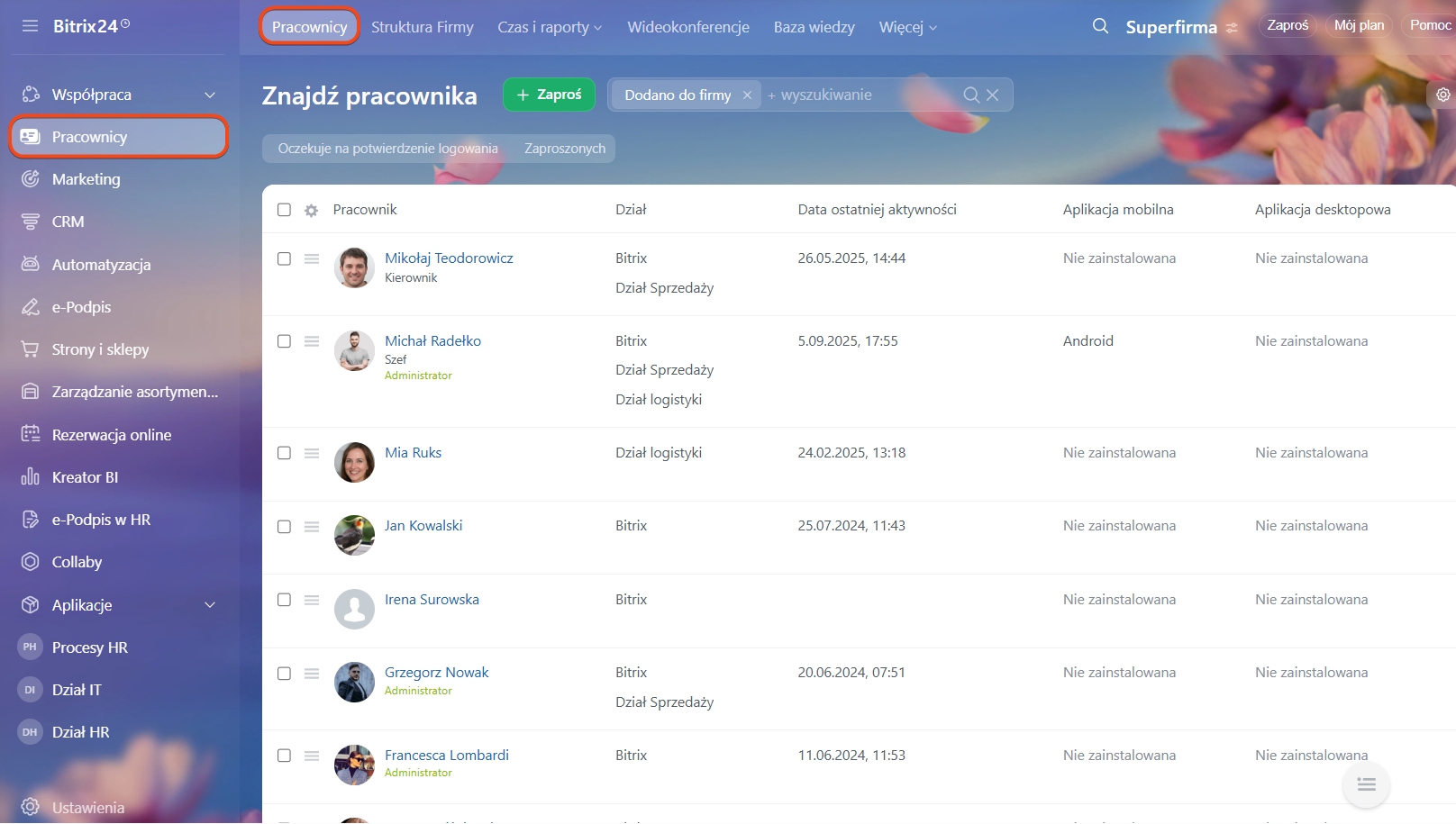Click the Superfirma company name
Screen dimensions: 1456x824
tap(1171, 27)
